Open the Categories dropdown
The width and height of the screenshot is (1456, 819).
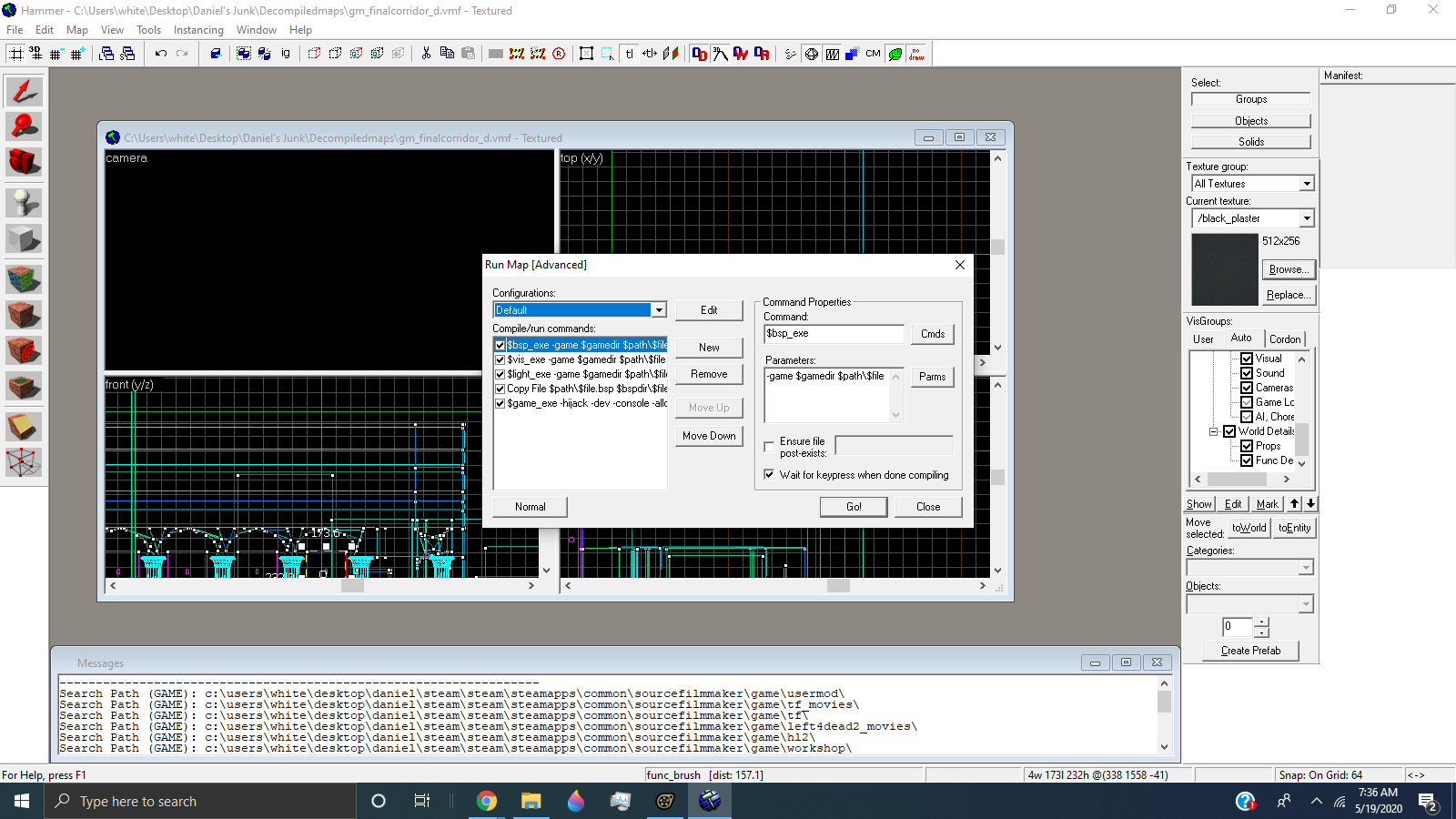1306,568
